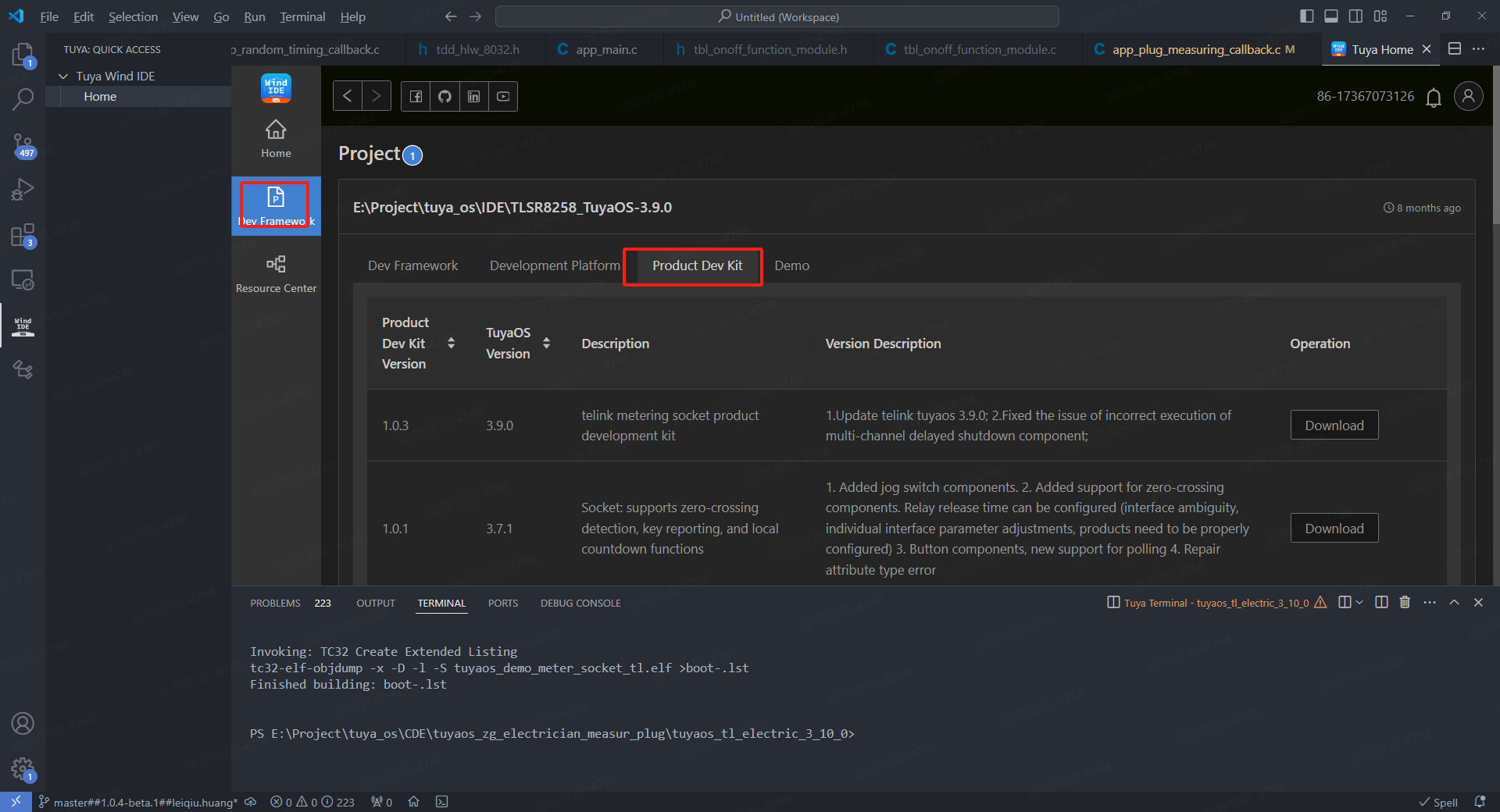Open the status bar home icon
The height and width of the screenshot is (812, 1500).
[414, 802]
